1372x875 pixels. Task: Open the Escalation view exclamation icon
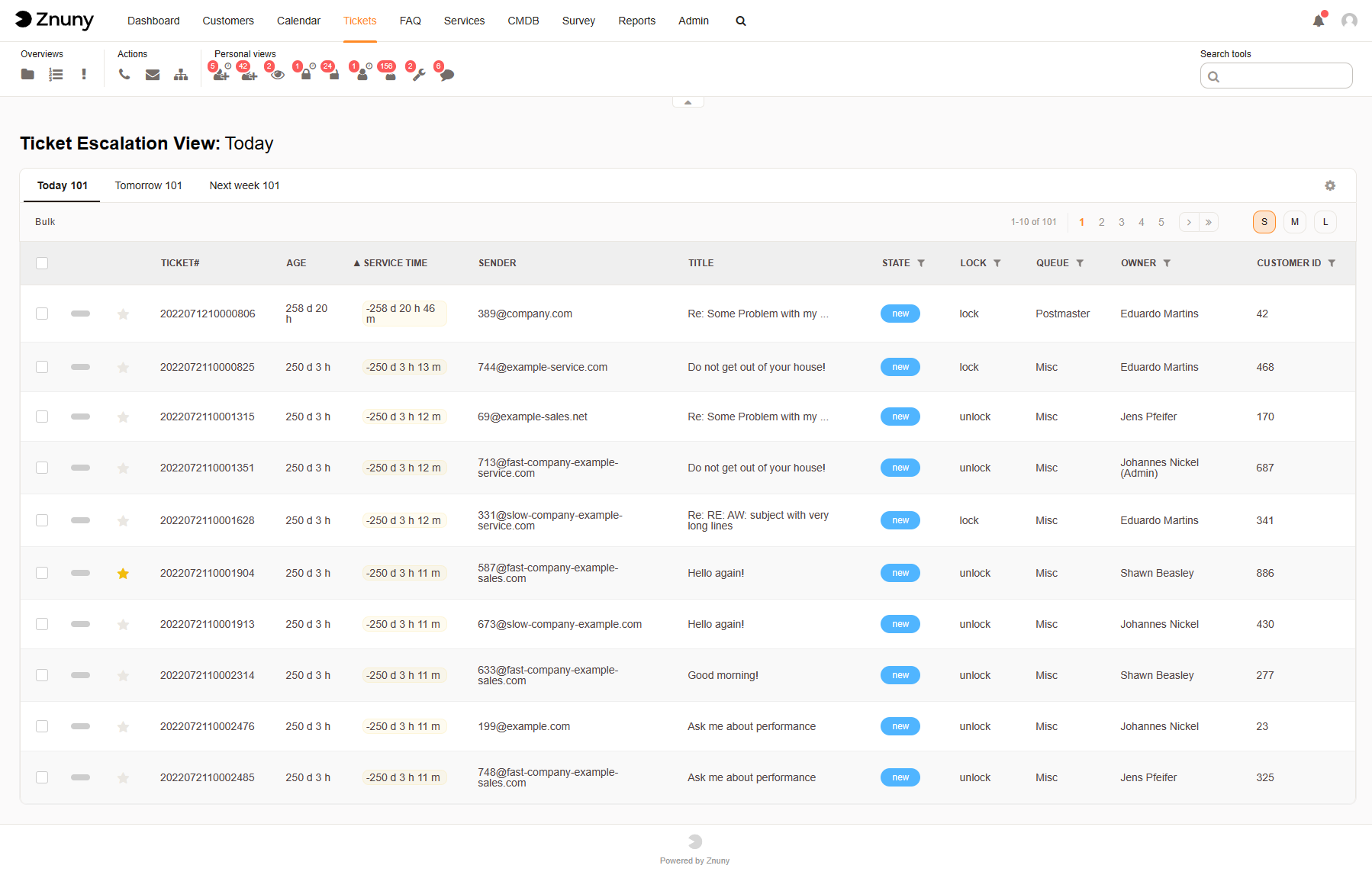[84, 74]
